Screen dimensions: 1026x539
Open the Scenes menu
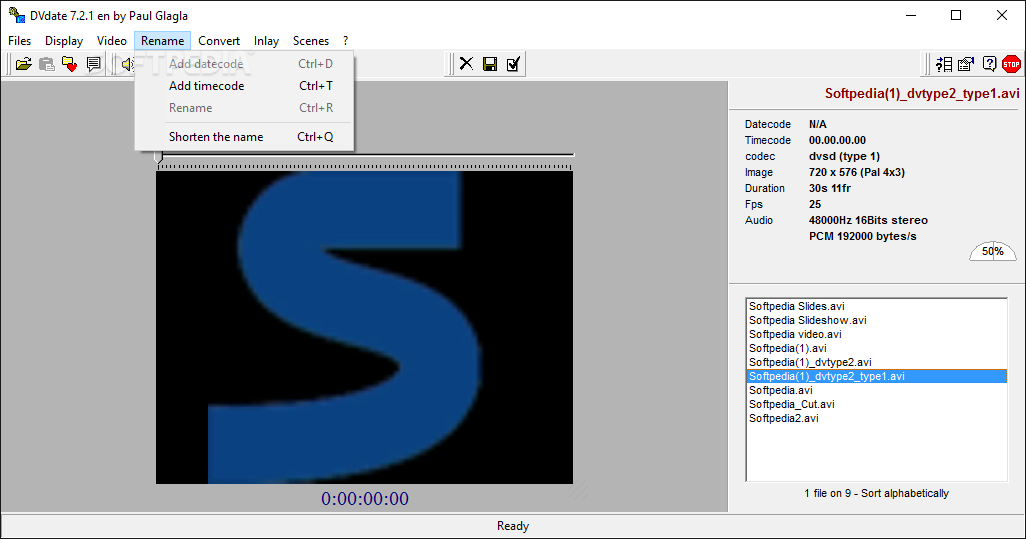click(311, 41)
